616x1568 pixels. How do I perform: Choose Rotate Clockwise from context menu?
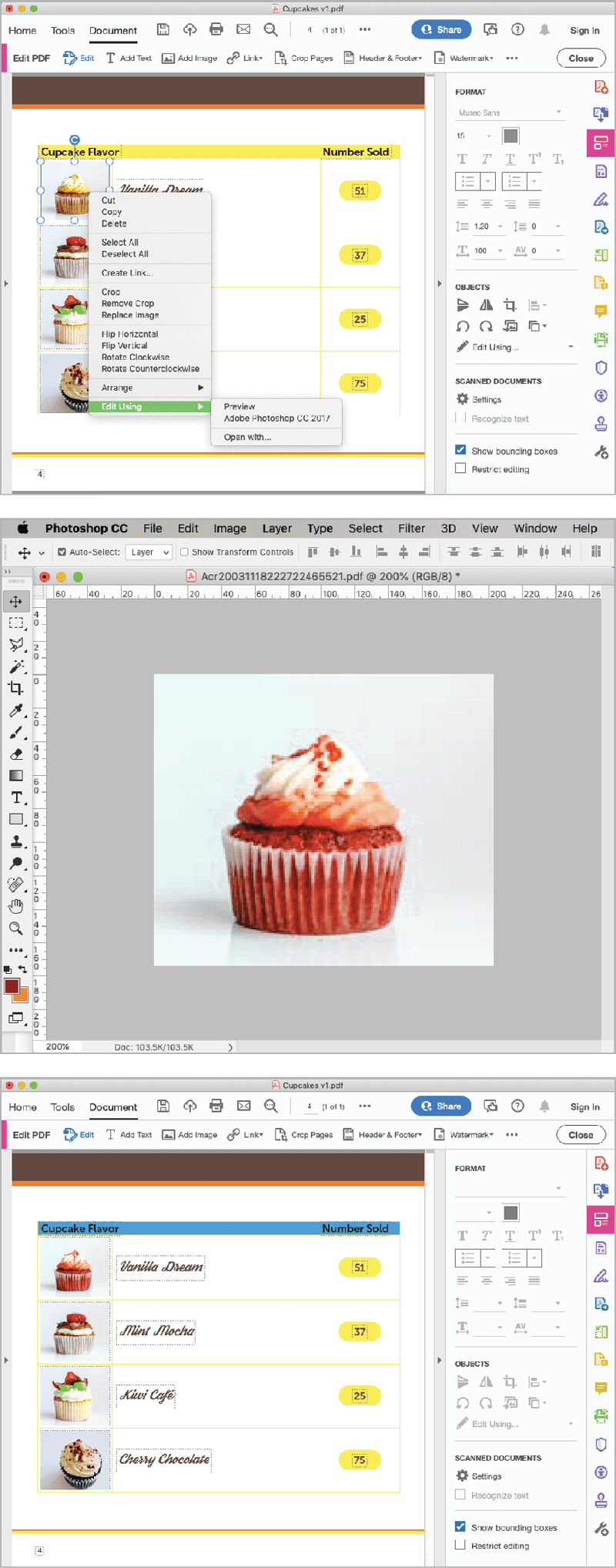pos(136,357)
